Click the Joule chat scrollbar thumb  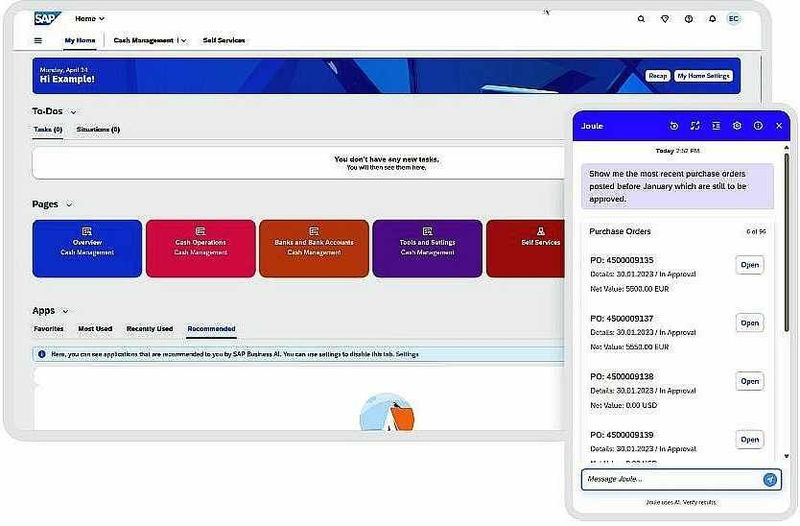click(x=786, y=242)
